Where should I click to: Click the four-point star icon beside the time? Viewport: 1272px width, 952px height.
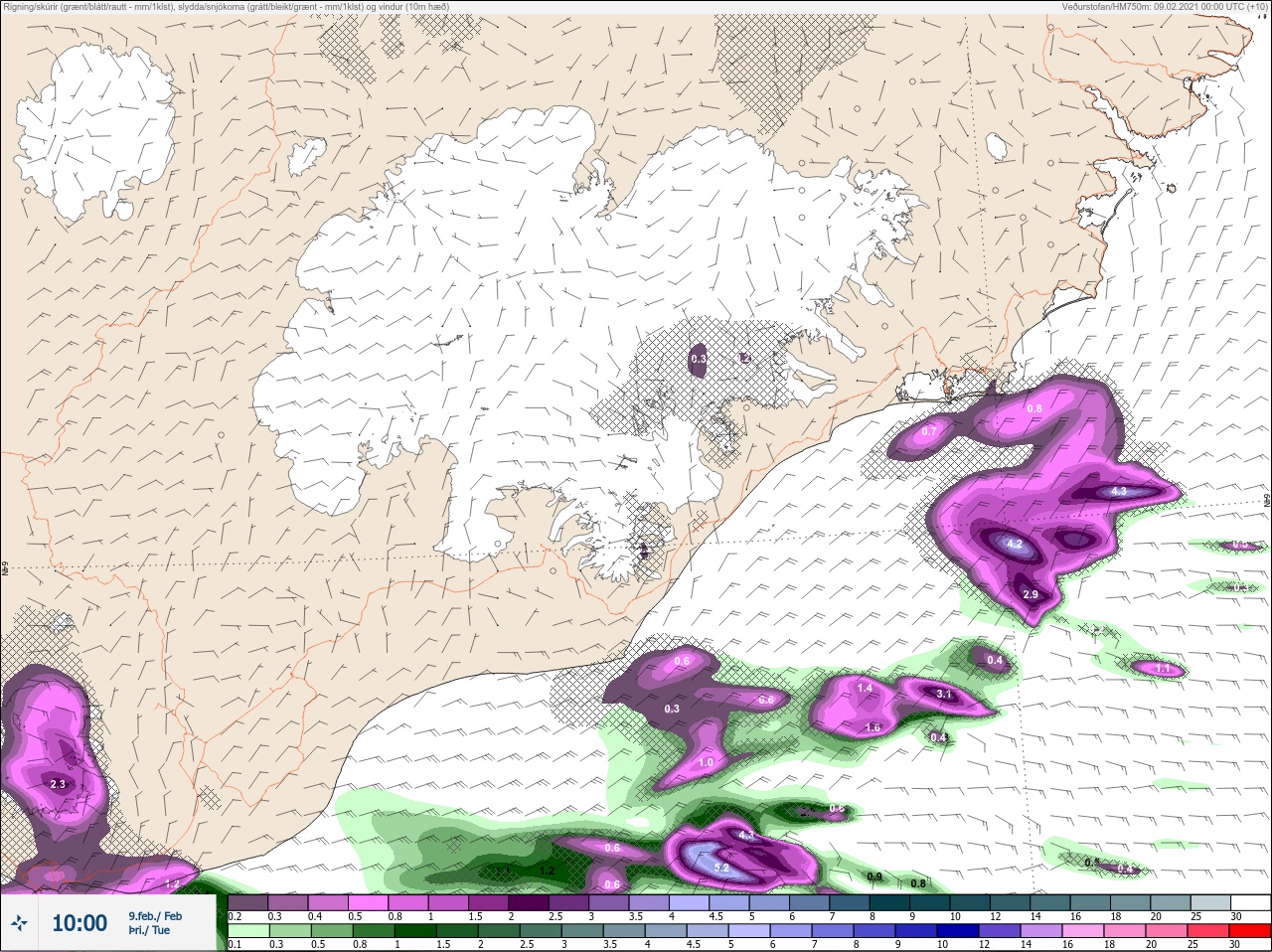[x=19, y=923]
